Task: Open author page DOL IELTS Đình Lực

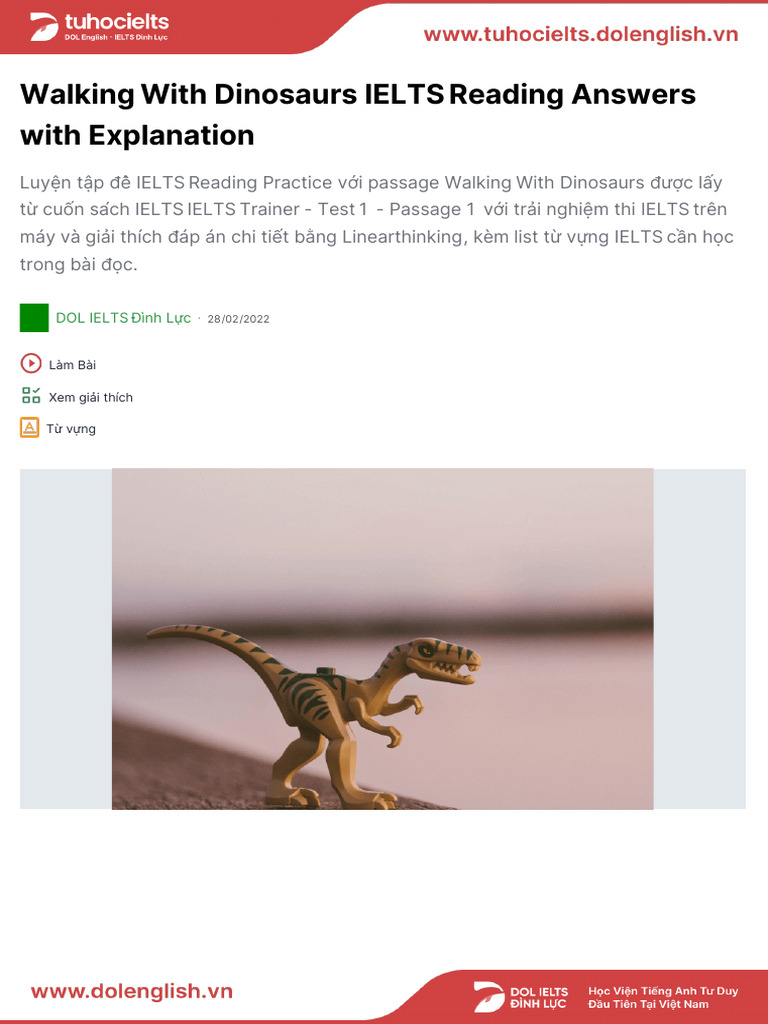Action: 123,318
